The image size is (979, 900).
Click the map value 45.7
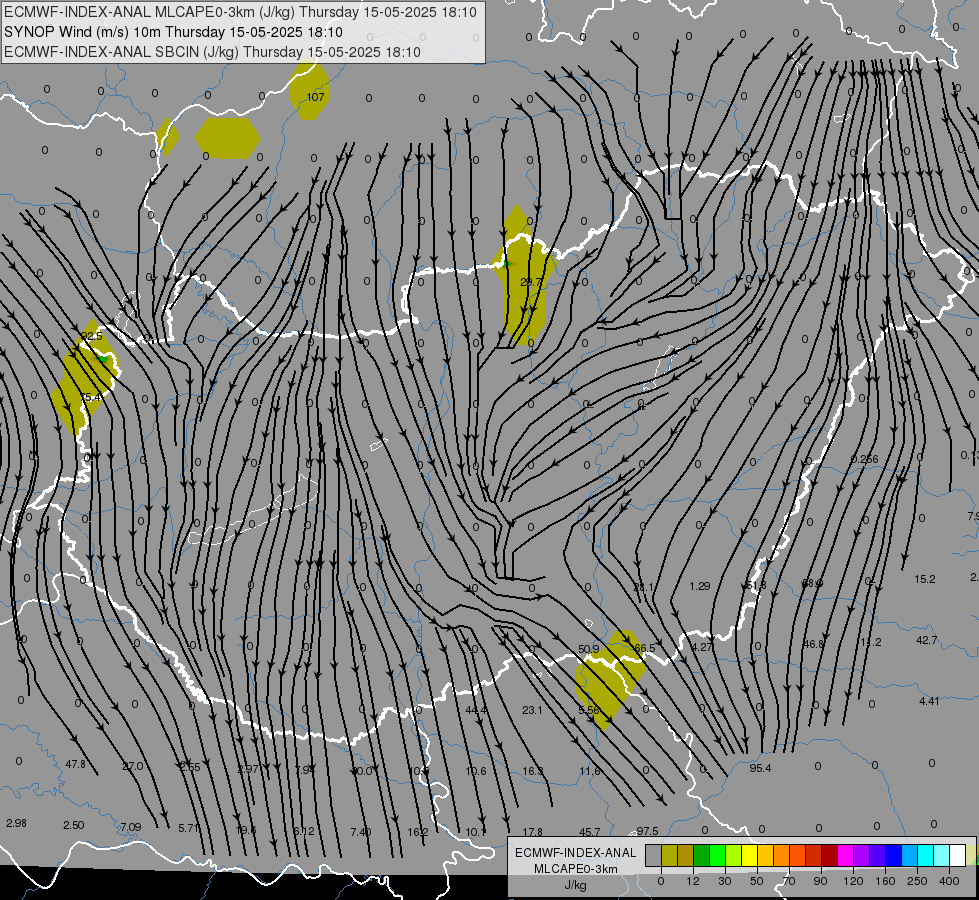coord(589,832)
